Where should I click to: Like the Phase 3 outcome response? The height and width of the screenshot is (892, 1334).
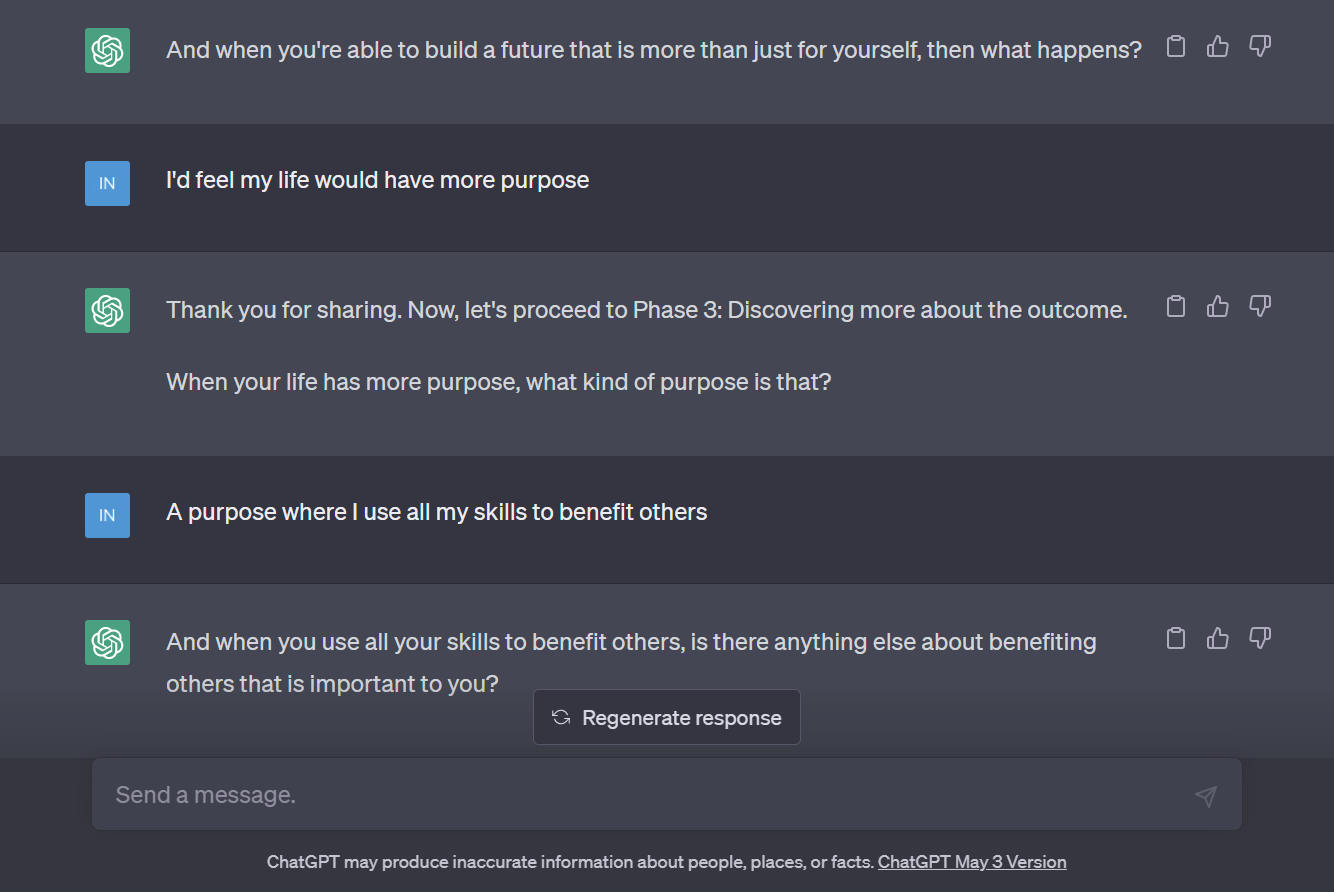[x=1218, y=306]
